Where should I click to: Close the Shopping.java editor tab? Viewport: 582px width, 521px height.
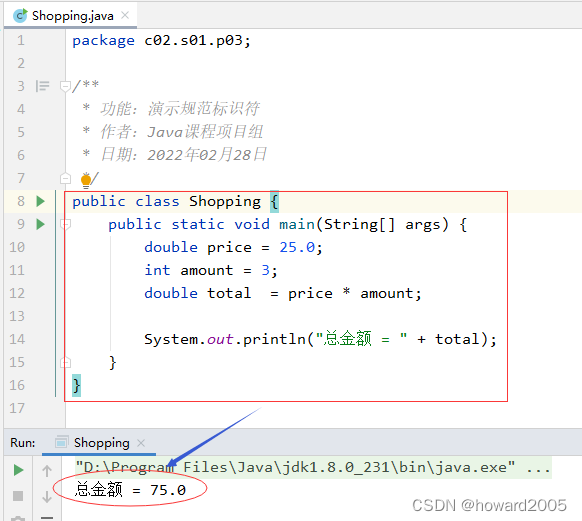125,15
